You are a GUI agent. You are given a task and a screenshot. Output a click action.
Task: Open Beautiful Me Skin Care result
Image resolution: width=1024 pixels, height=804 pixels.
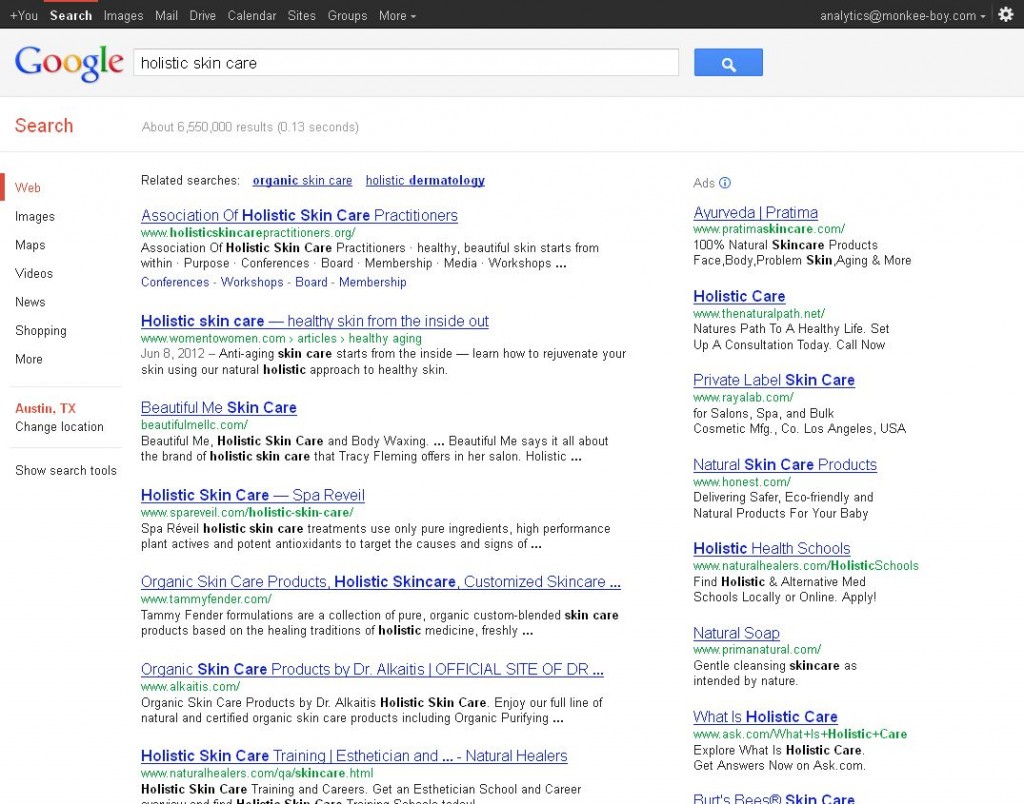[219, 408]
